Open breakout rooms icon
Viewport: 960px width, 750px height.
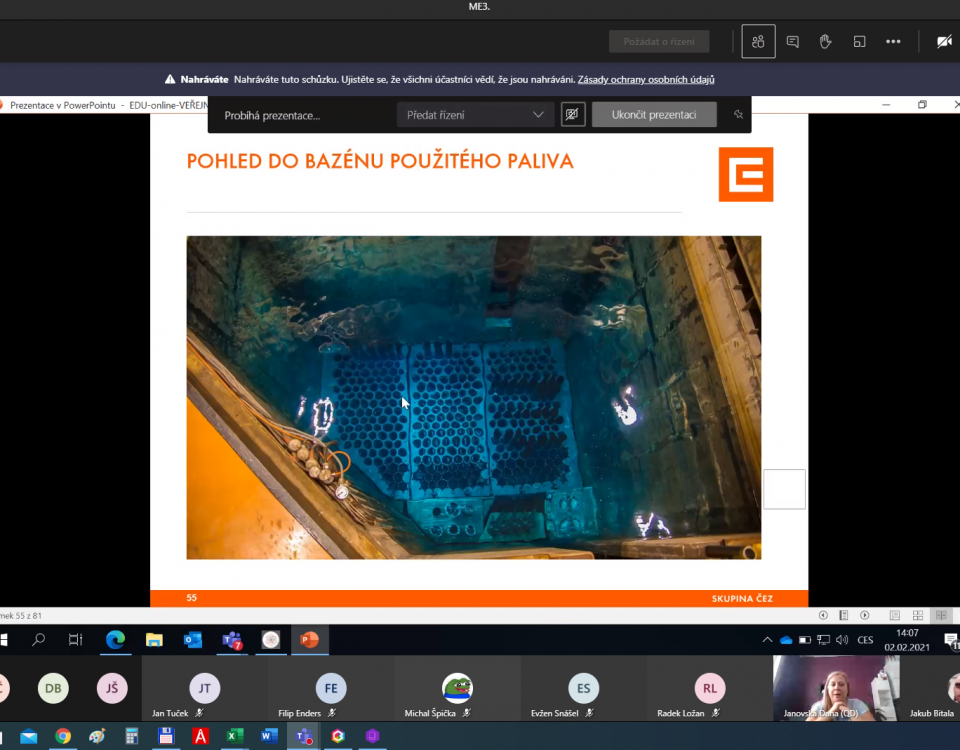point(860,42)
